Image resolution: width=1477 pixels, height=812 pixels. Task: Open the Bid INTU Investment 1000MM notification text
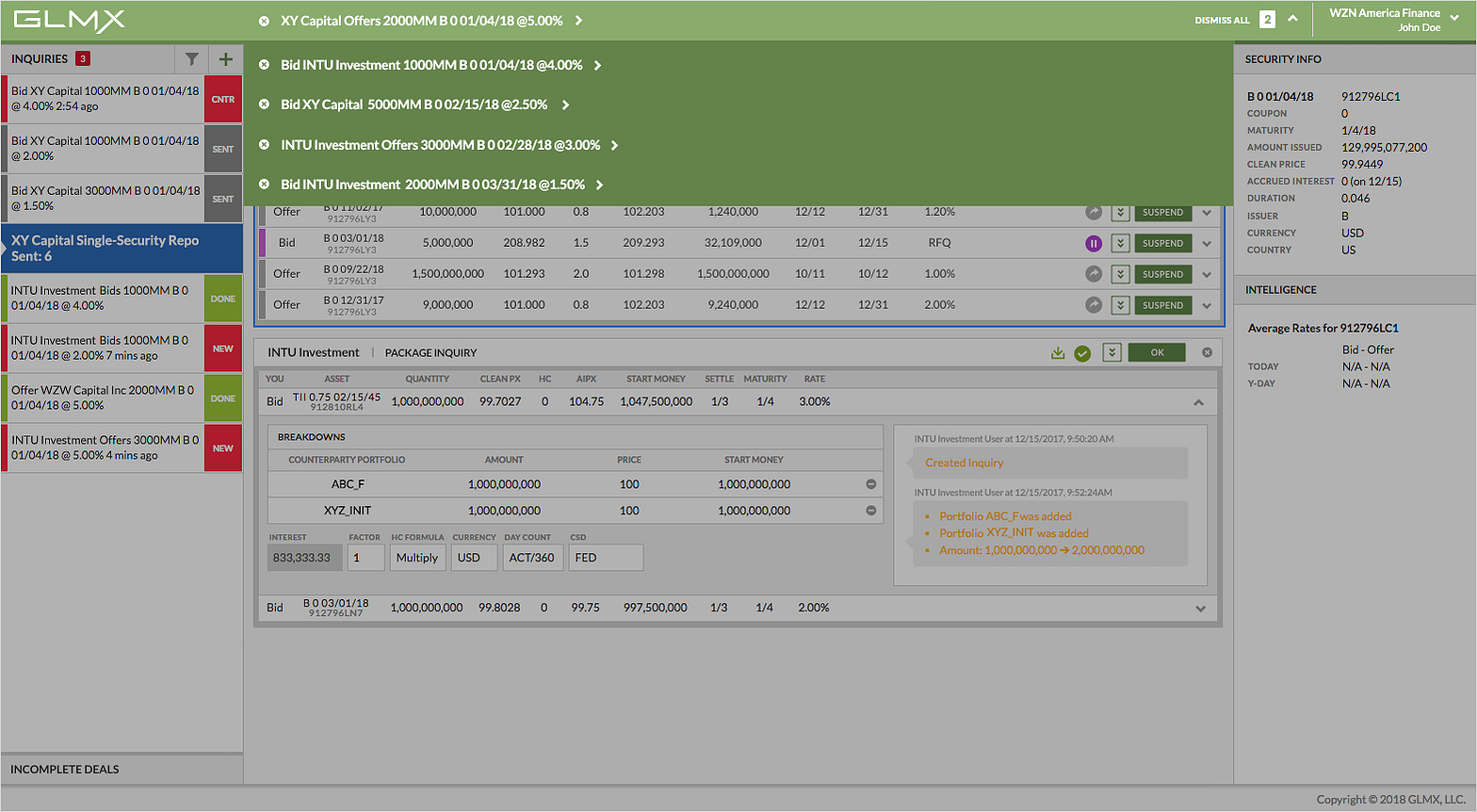431,65
